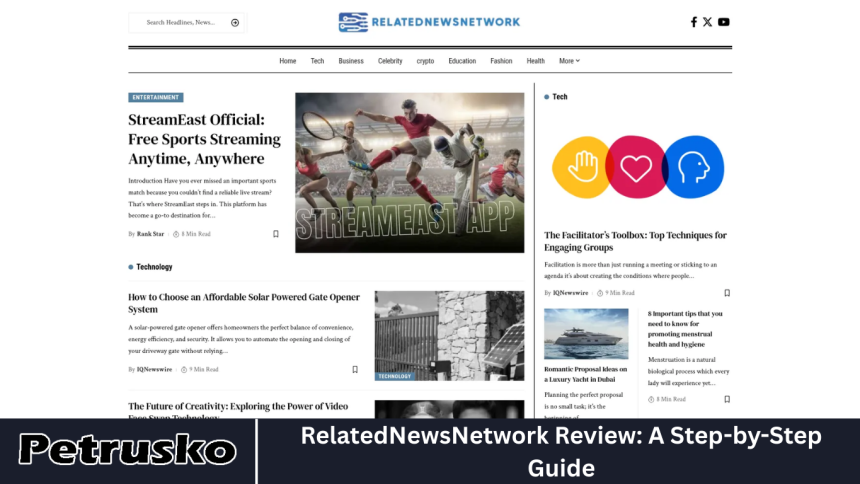Submit search with the arrow icon

tap(235, 22)
